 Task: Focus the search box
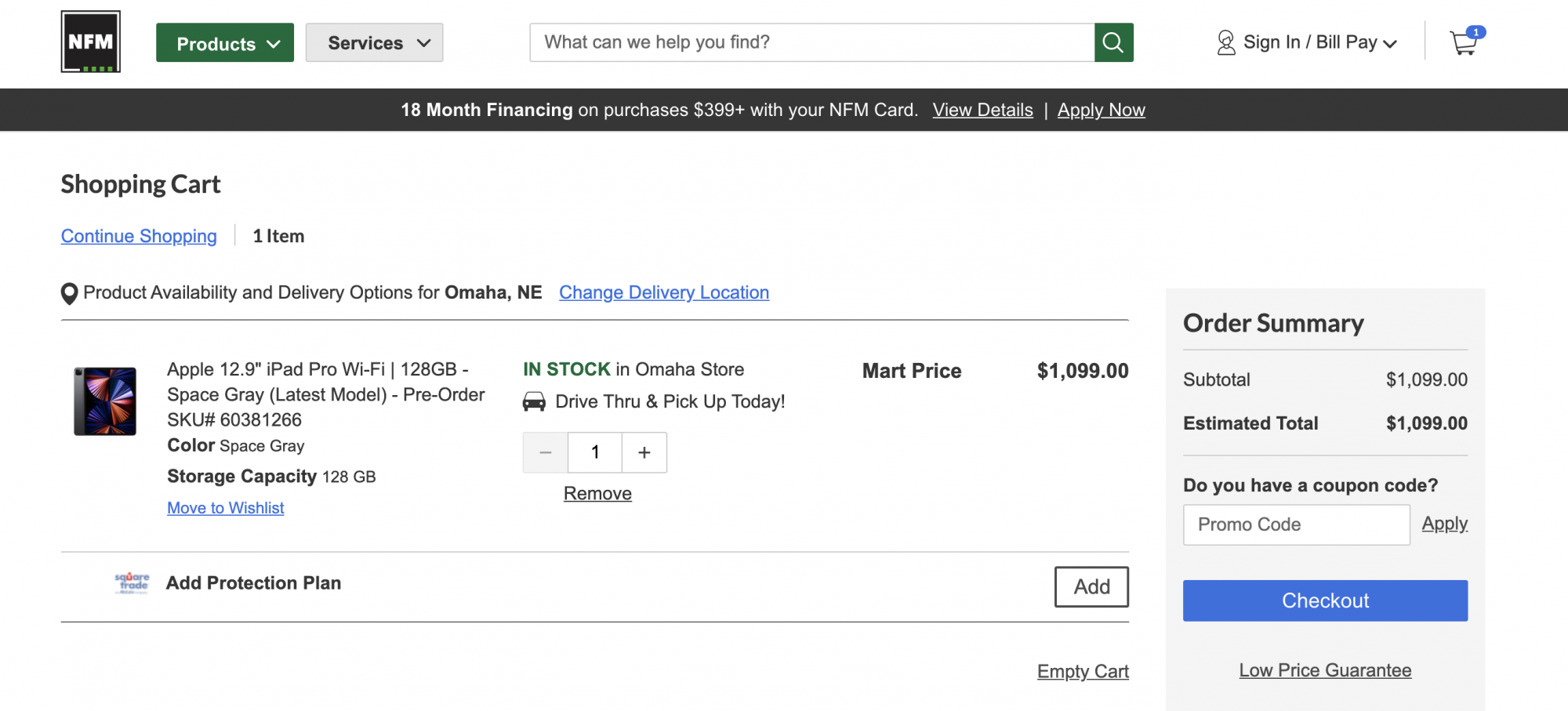811,42
